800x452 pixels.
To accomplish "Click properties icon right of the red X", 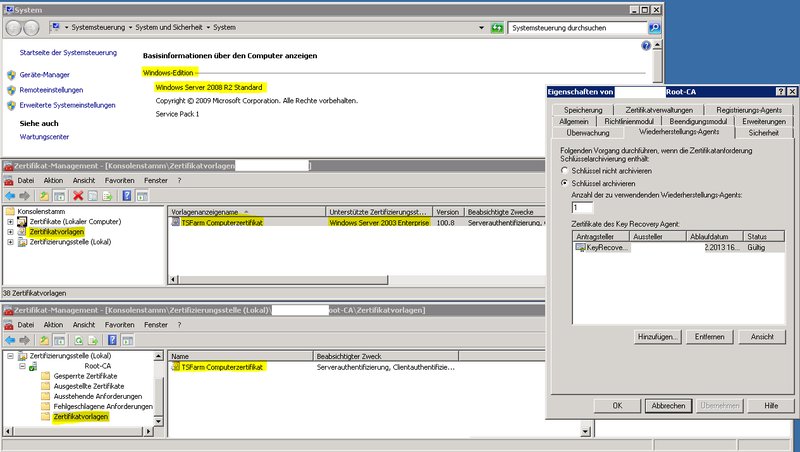I will tap(93, 196).
